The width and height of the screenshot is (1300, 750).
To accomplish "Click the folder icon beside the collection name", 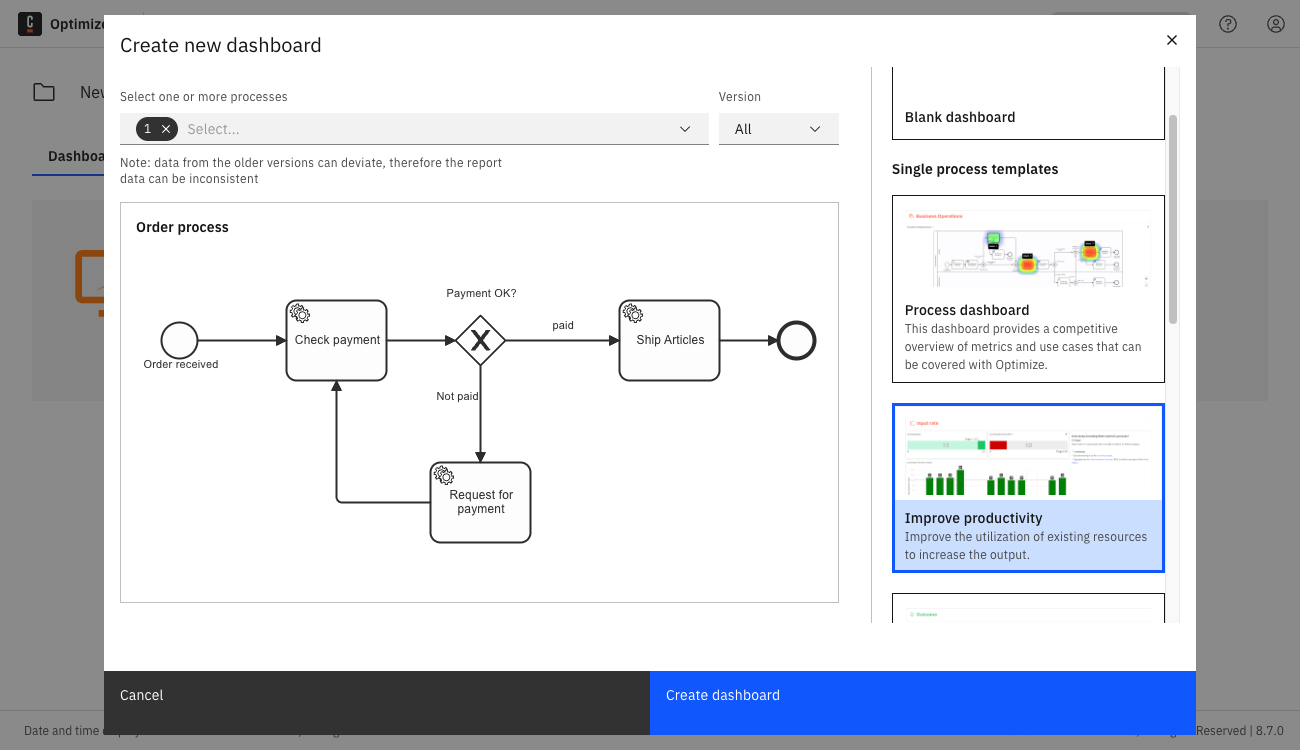I will (44, 91).
